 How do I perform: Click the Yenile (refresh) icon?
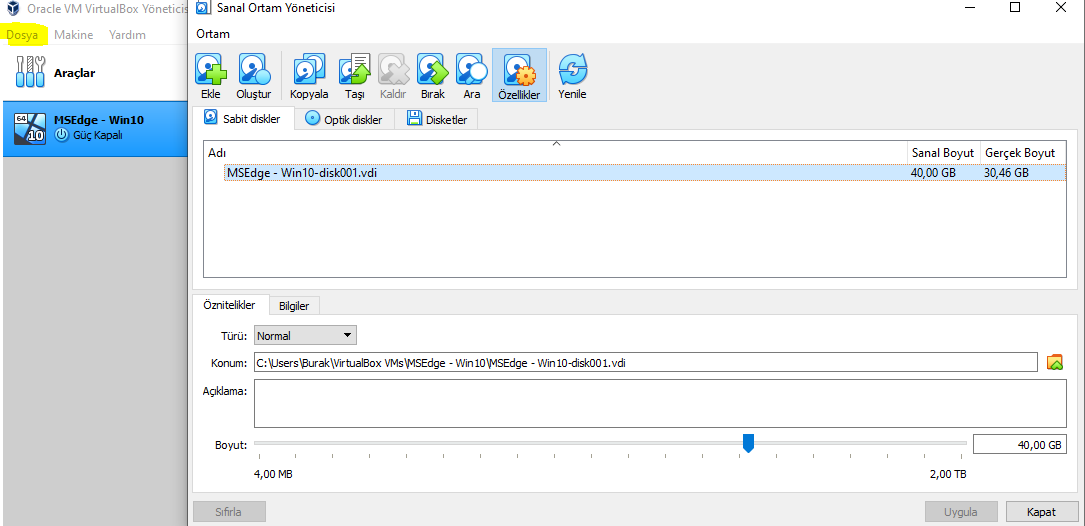click(572, 70)
